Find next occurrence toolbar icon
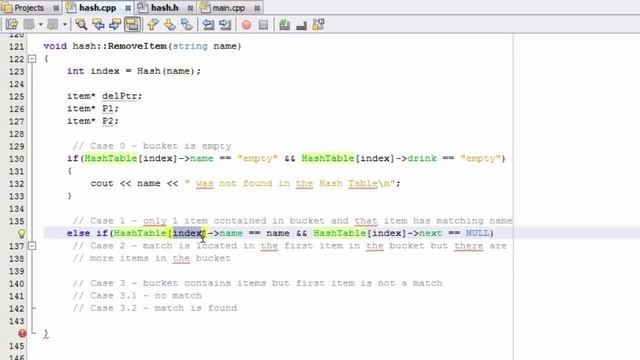The image size is (640, 360). (x=115, y=24)
